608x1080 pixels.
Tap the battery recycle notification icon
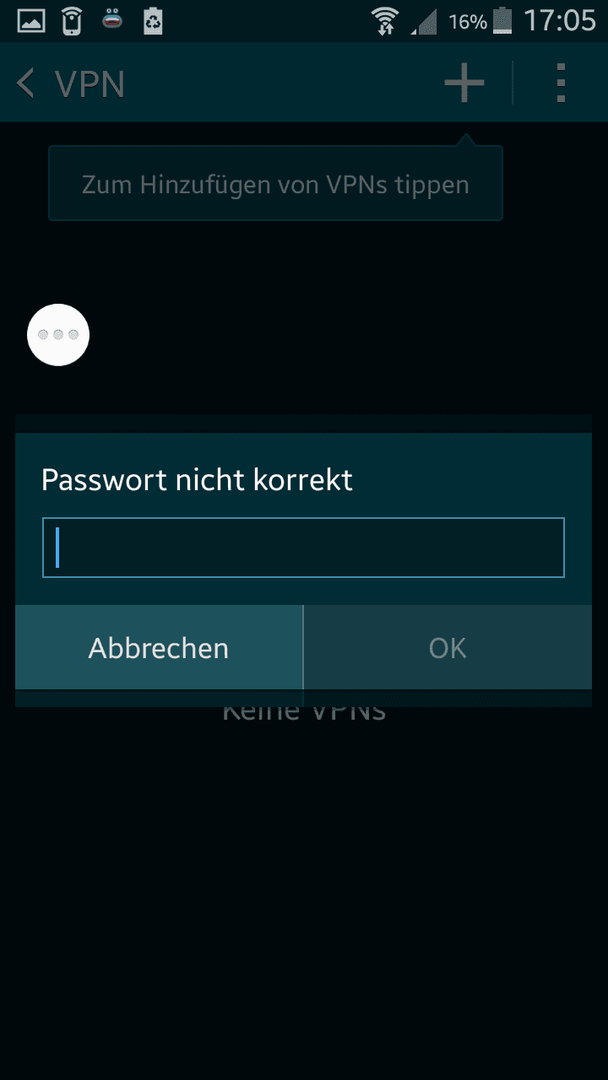tap(153, 21)
